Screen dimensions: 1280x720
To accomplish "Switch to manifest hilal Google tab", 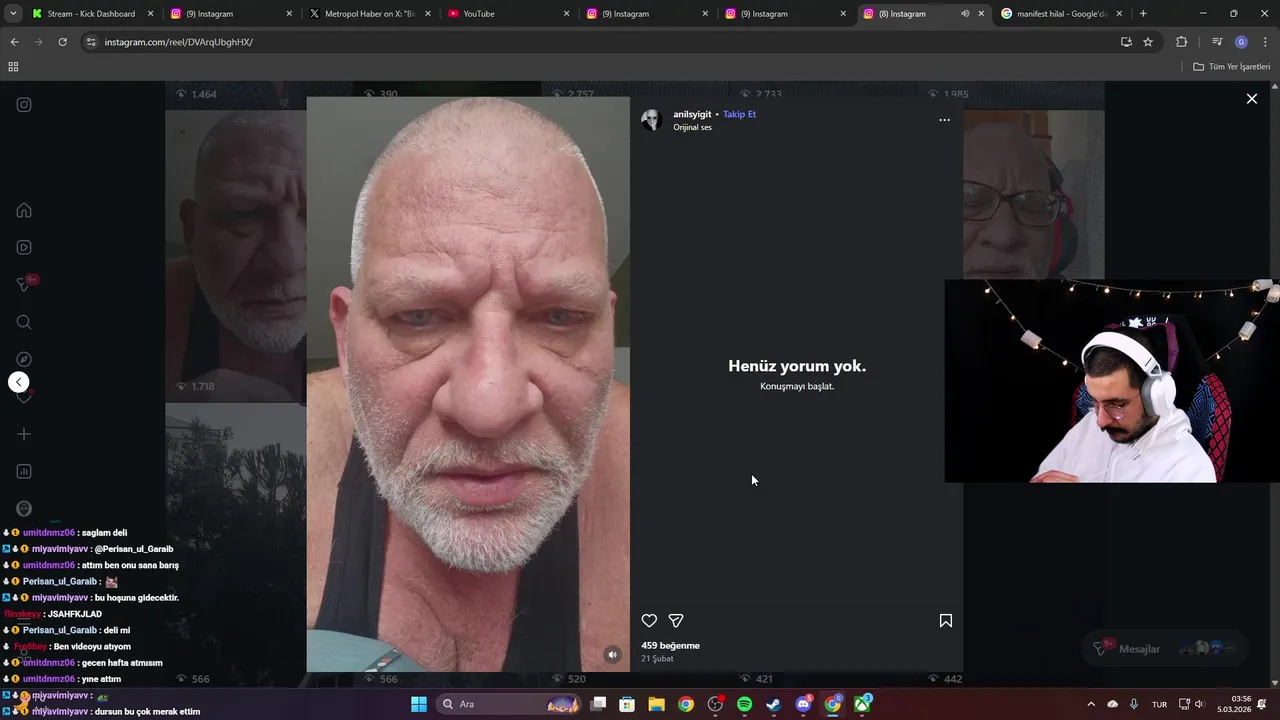I will (1061, 14).
